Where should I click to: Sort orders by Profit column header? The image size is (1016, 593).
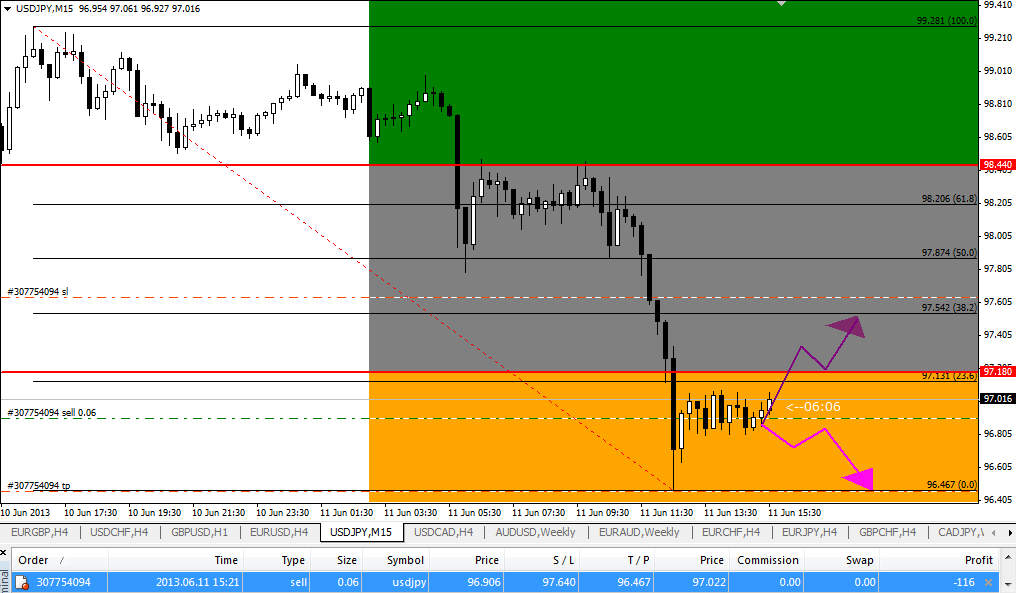coord(978,560)
